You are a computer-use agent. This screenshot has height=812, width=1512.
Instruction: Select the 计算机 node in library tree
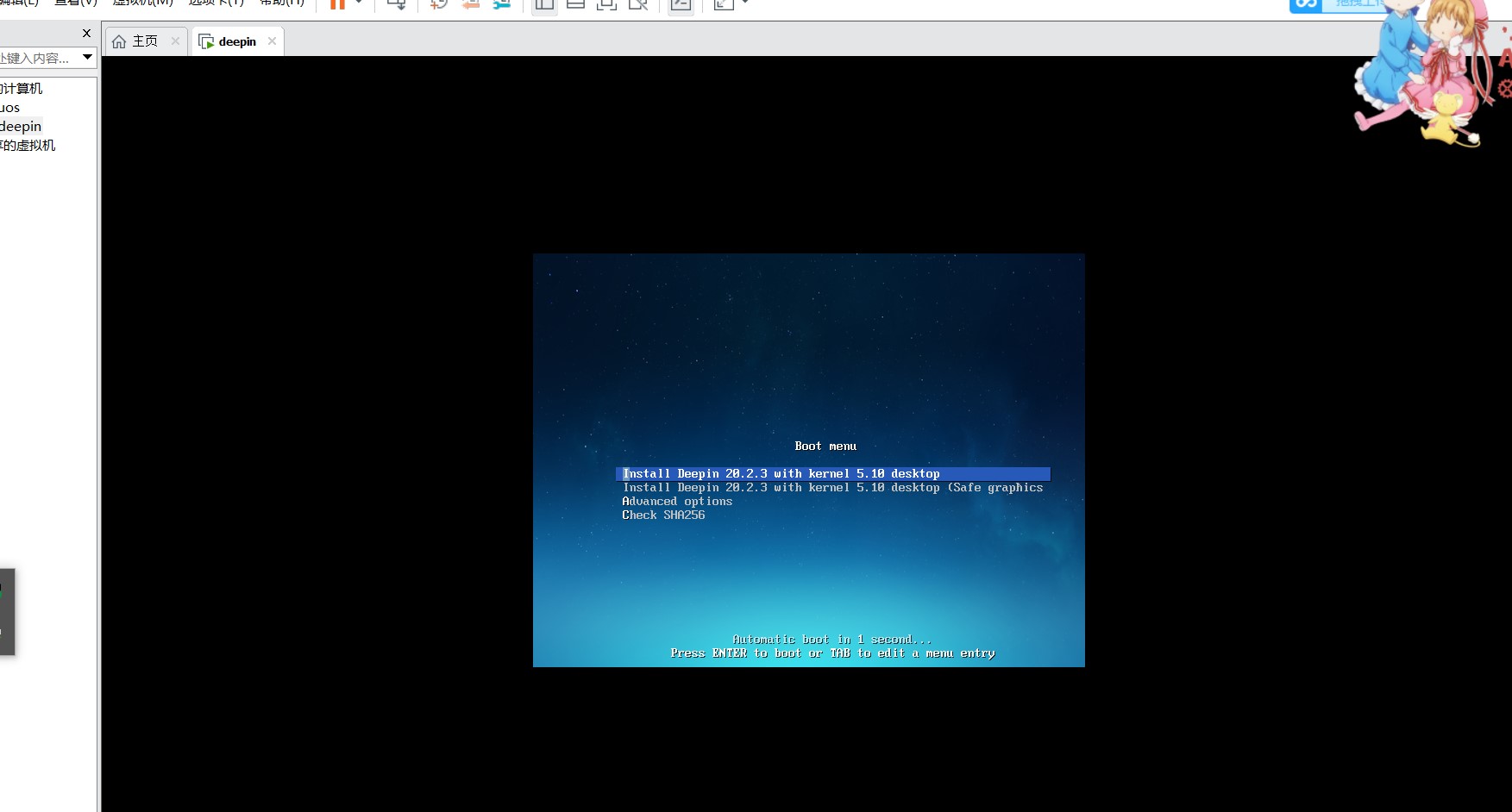[x=22, y=88]
